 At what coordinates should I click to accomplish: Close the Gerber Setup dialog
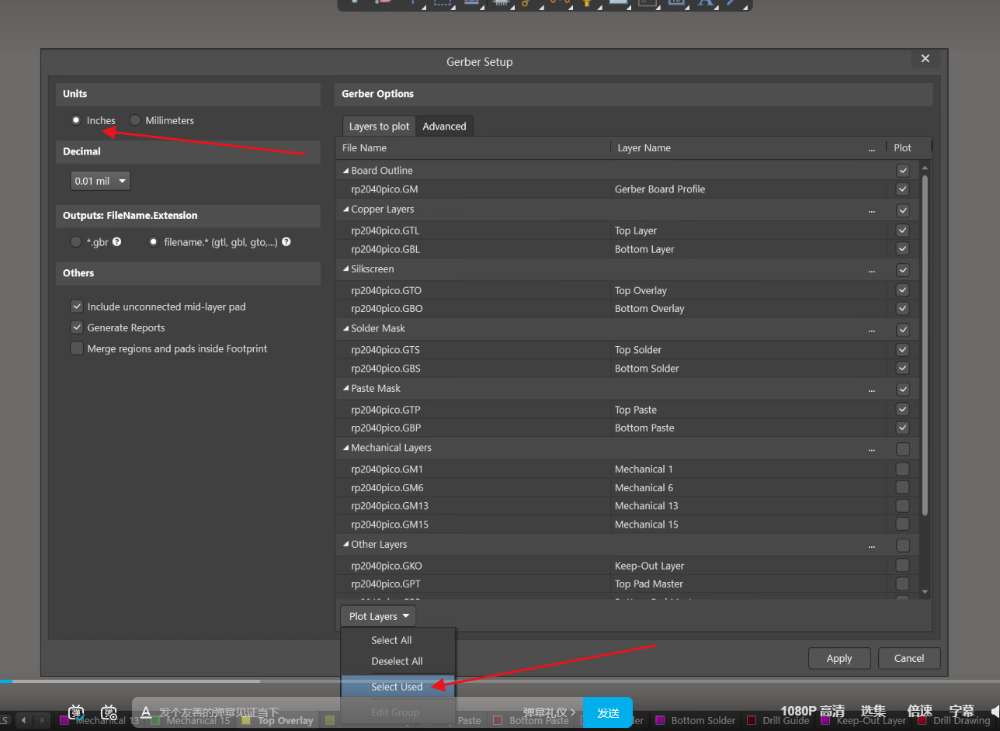point(925,59)
